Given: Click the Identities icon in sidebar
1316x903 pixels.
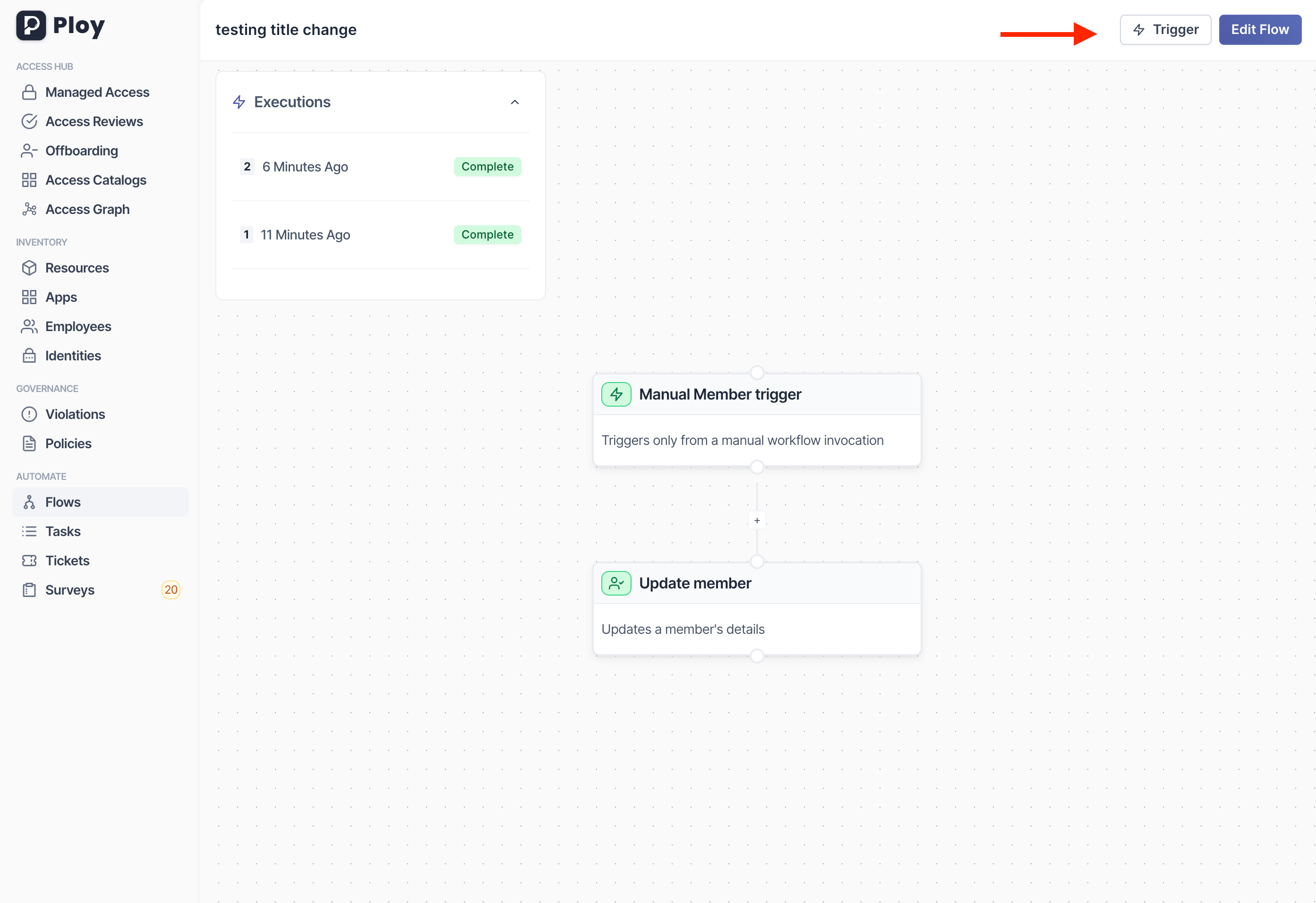Looking at the screenshot, I should coord(29,356).
